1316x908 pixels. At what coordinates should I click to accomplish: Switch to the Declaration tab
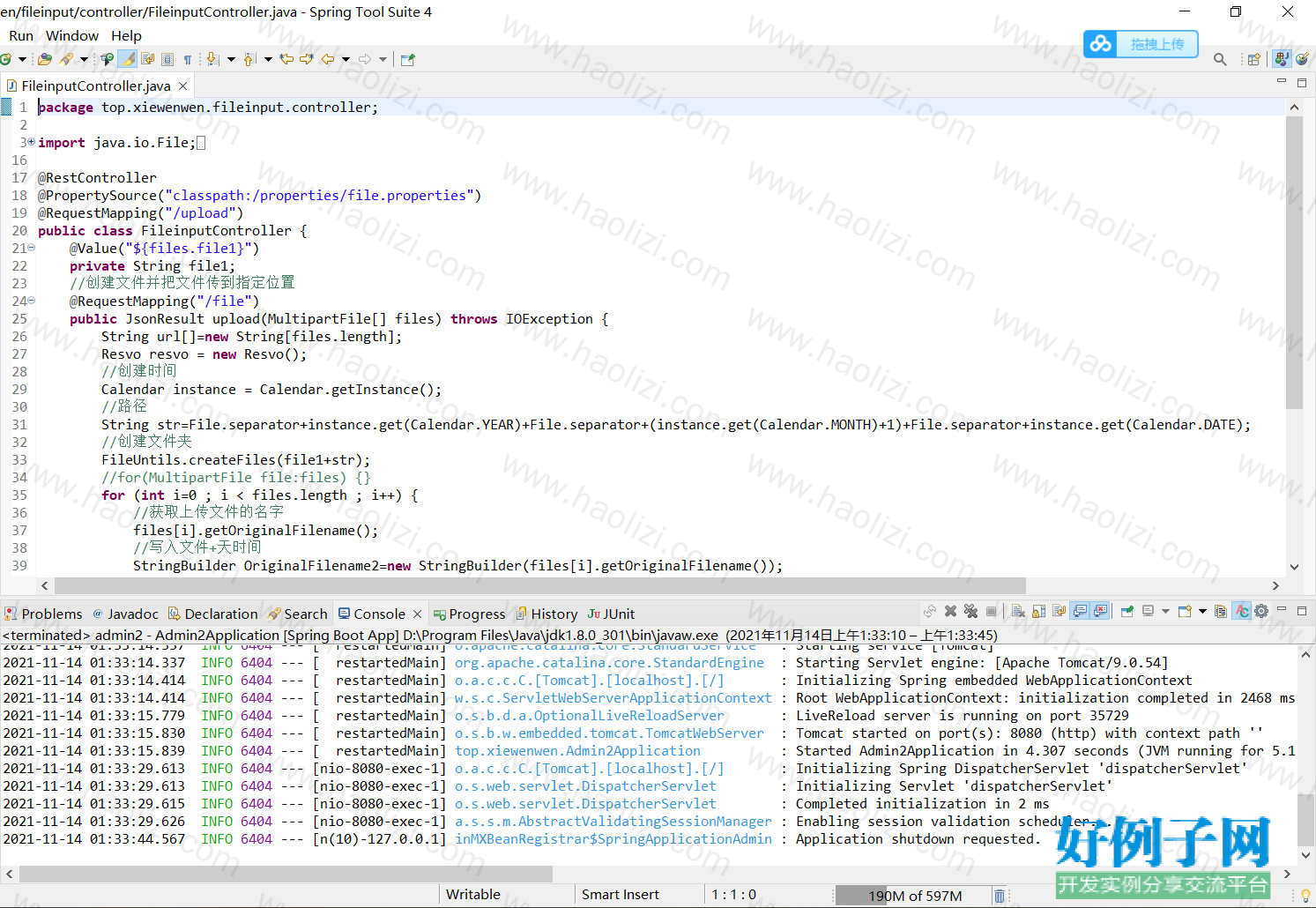pyautogui.click(x=213, y=614)
